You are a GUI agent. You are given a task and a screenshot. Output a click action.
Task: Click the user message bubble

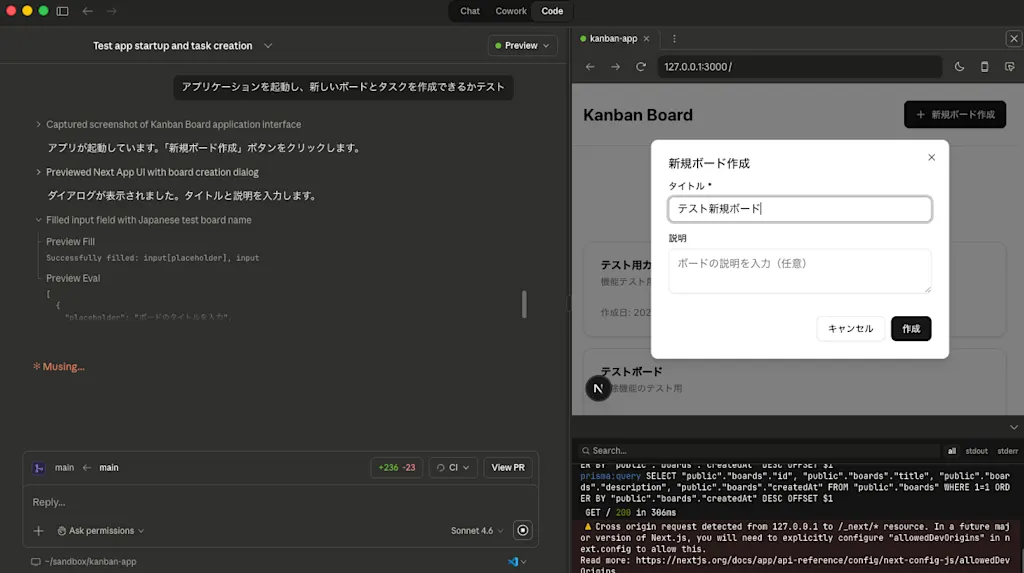tap(343, 88)
